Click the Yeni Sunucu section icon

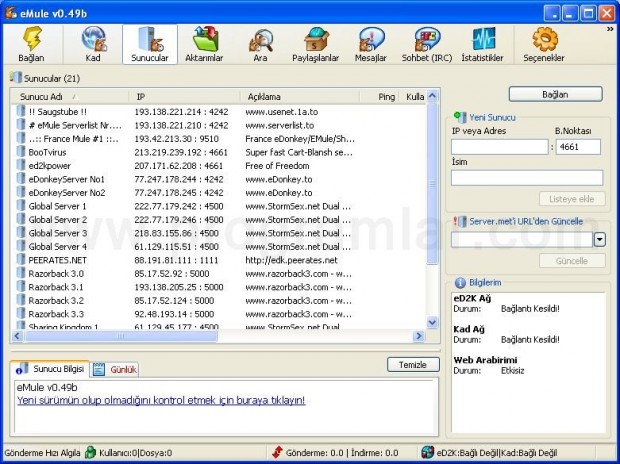[460, 117]
